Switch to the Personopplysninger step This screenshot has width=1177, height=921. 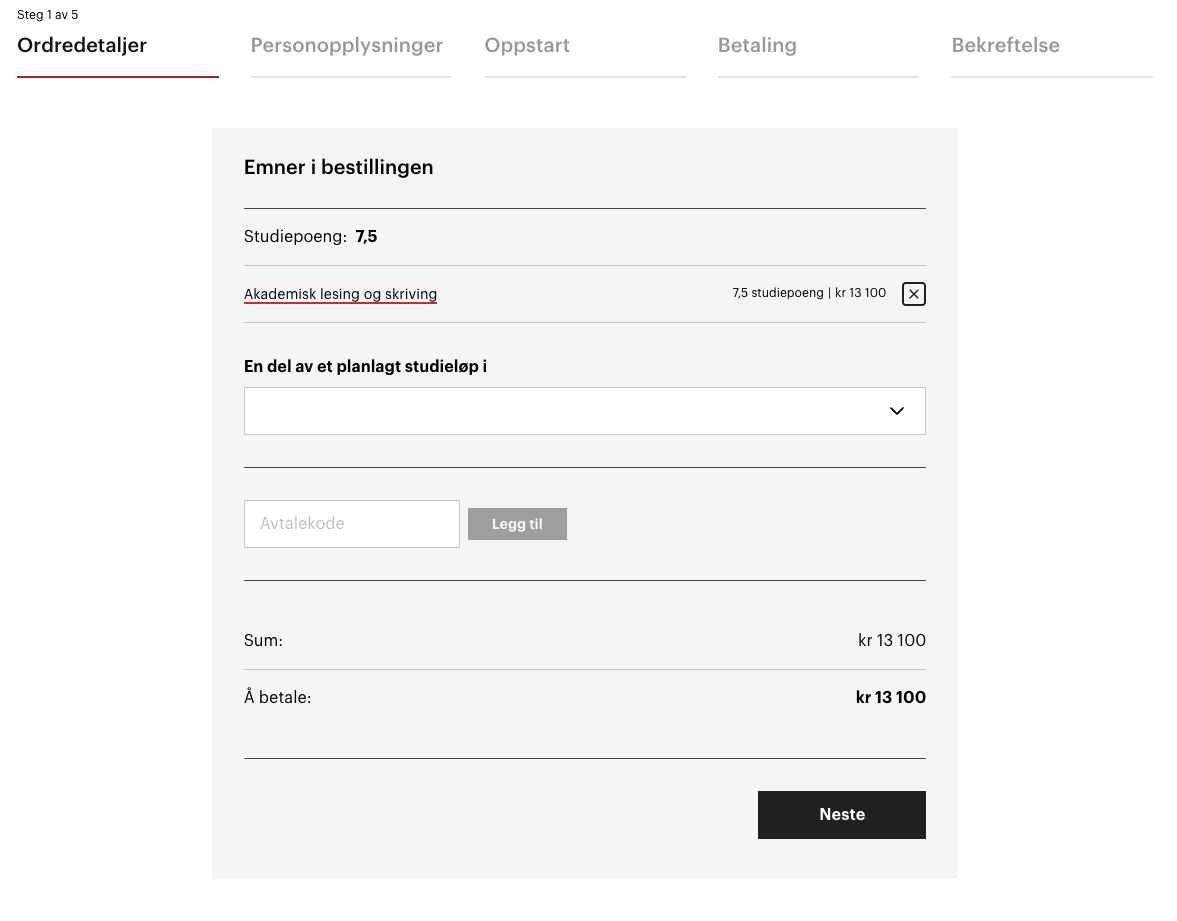346,46
